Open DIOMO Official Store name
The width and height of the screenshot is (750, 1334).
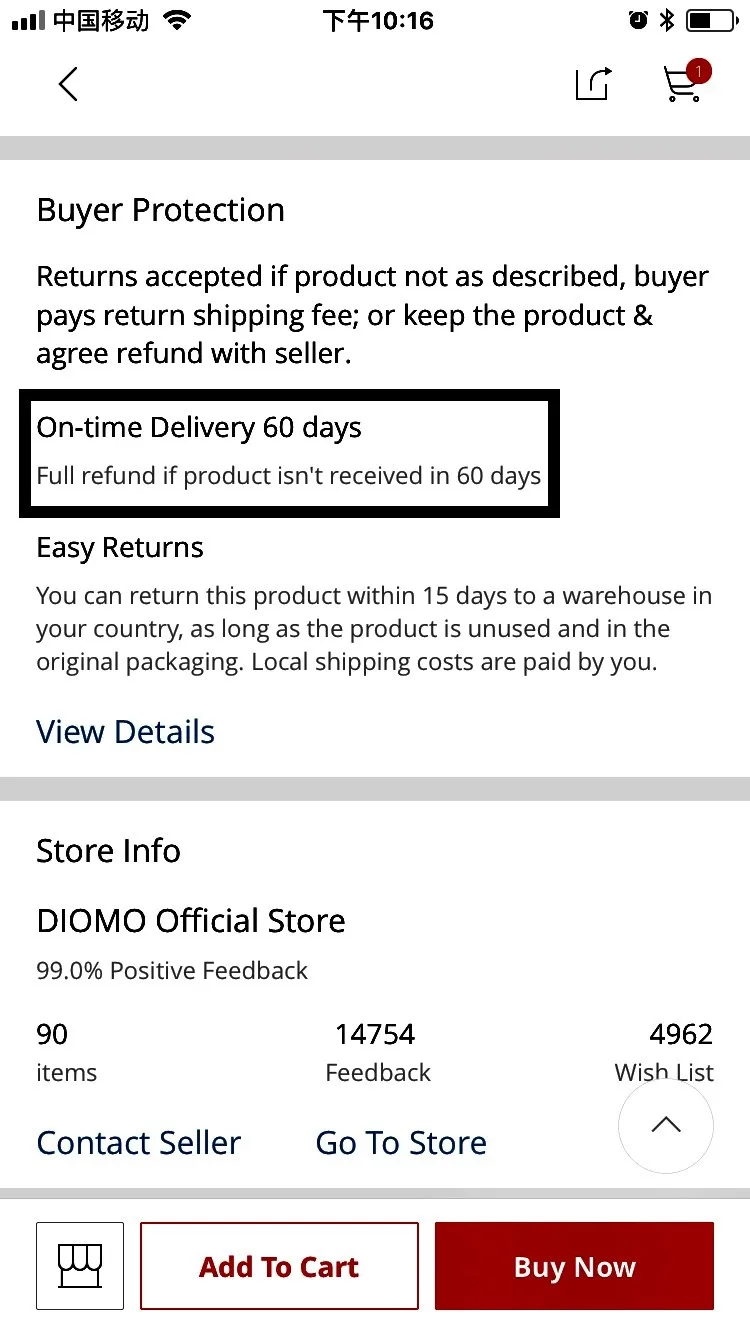click(191, 921)
